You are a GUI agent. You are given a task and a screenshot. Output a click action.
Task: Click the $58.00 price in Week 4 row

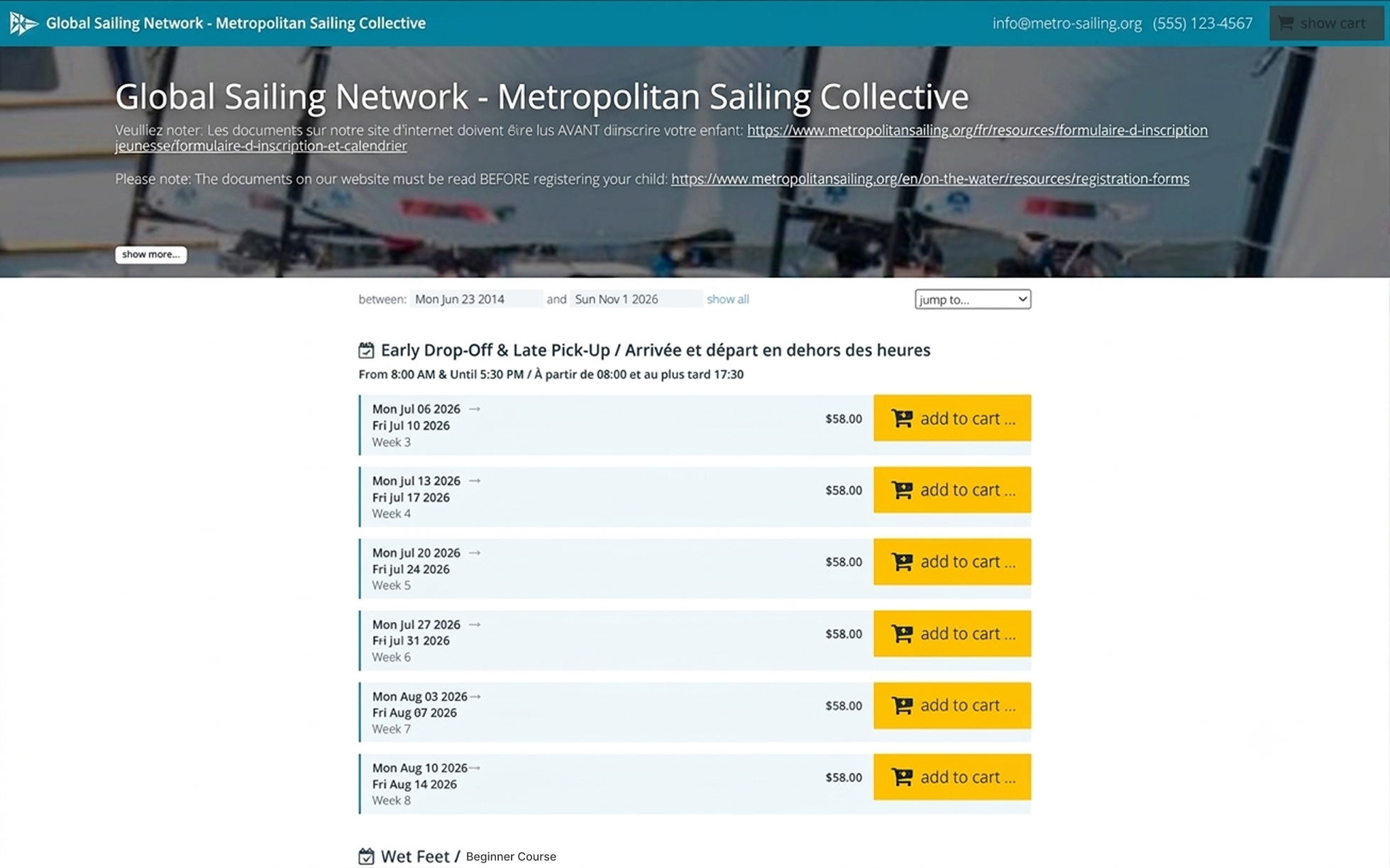[844, 490]
